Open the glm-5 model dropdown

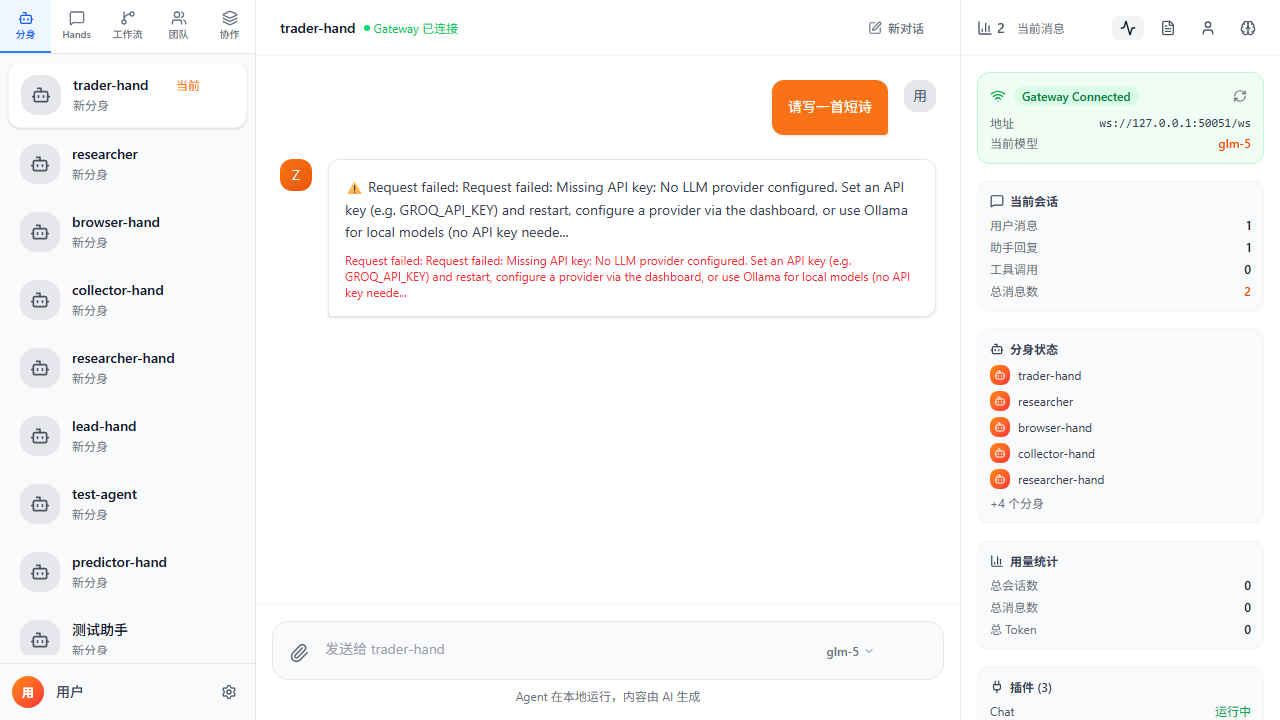click(x=849, y=651)
